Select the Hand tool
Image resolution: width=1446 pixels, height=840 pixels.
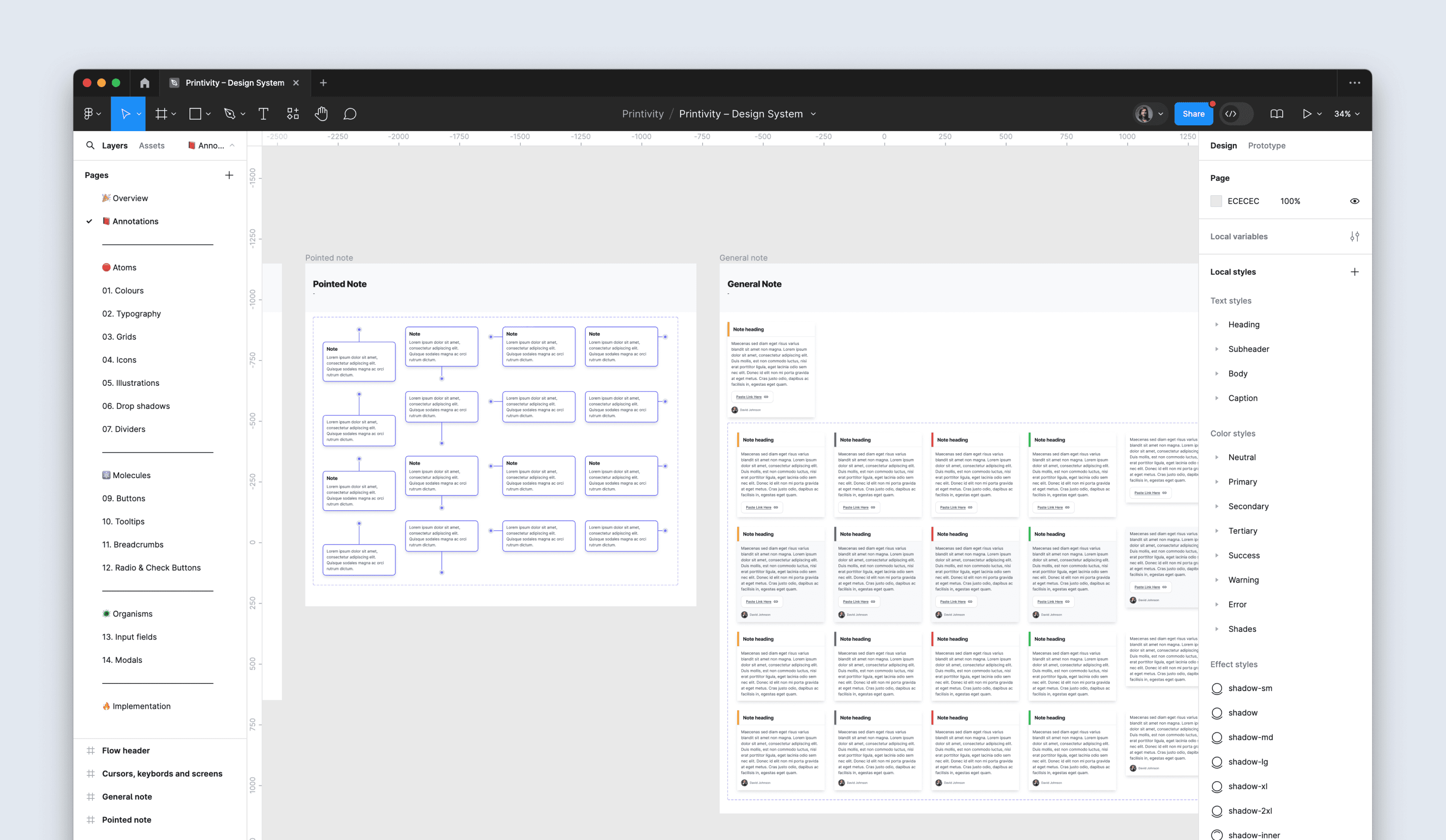pyautogui.click(x=321, y=114)
